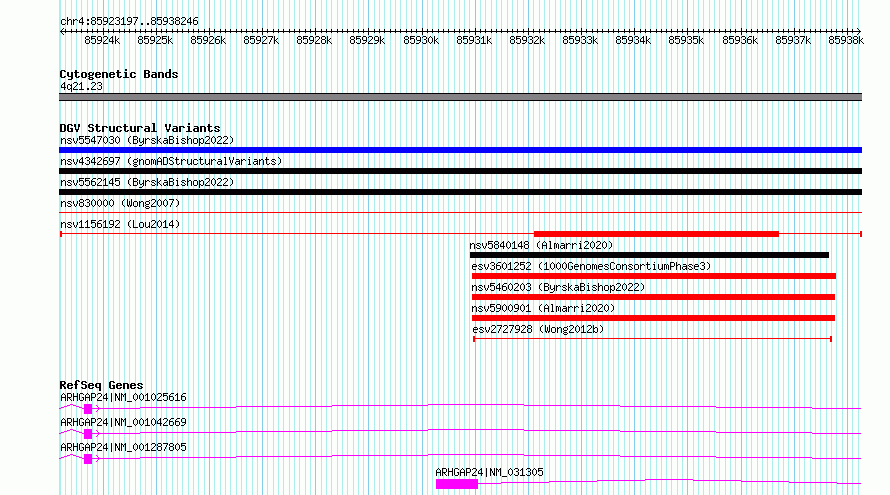Select the Cytogenetic Bands track heading

(119, 74)
